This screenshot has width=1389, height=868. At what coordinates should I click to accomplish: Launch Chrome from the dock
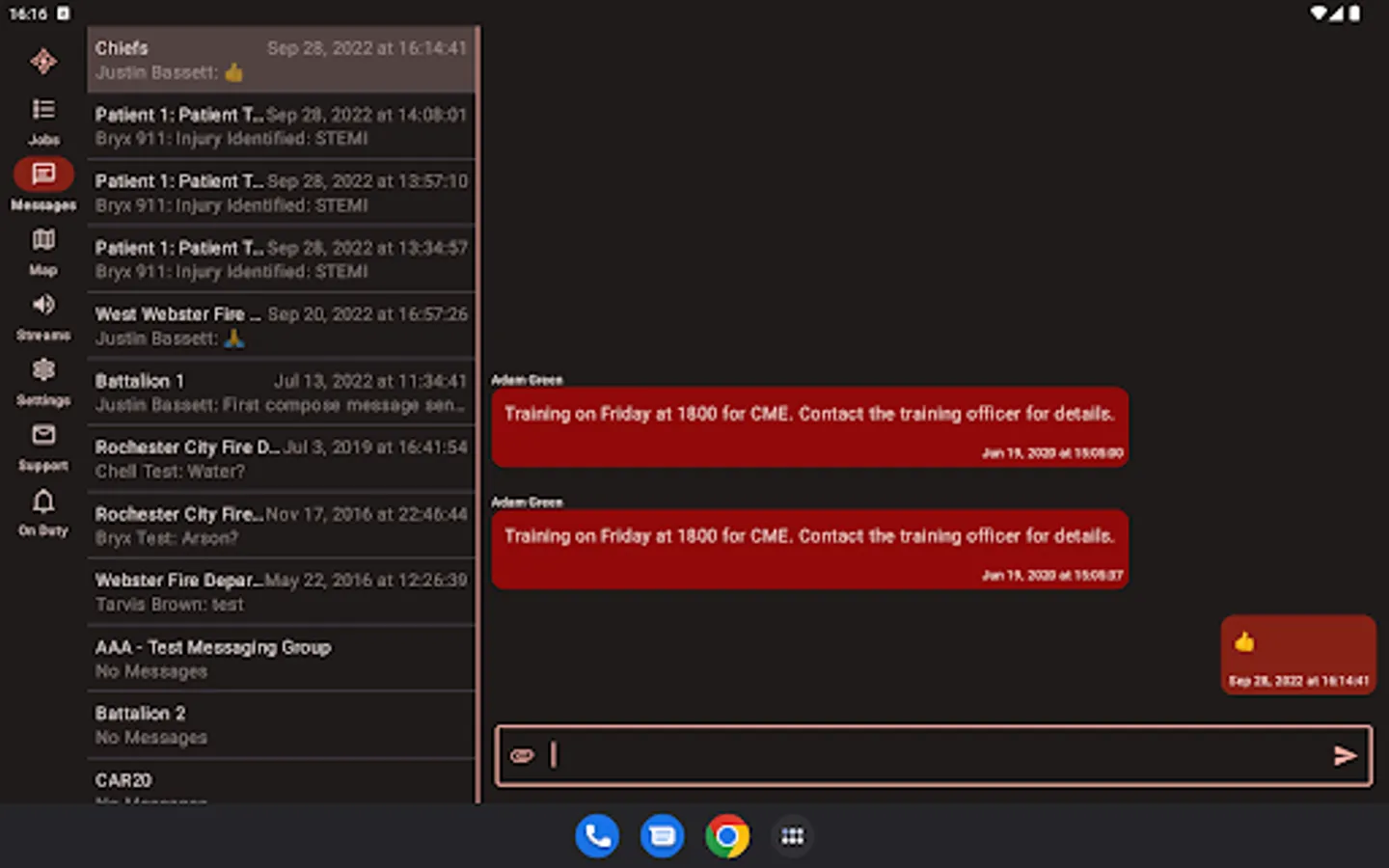[727, 836]
